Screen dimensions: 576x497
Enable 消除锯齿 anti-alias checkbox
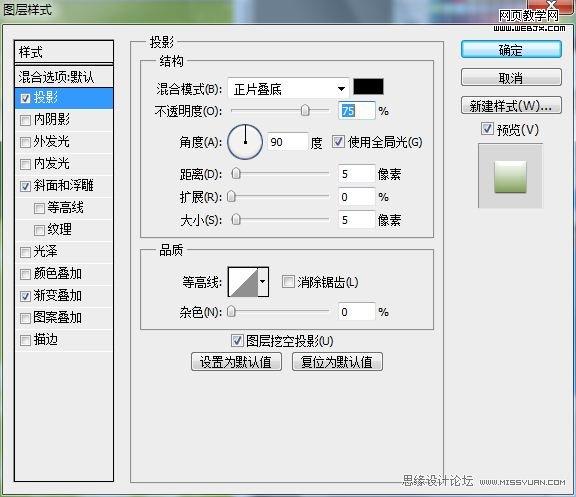[288, 282]
